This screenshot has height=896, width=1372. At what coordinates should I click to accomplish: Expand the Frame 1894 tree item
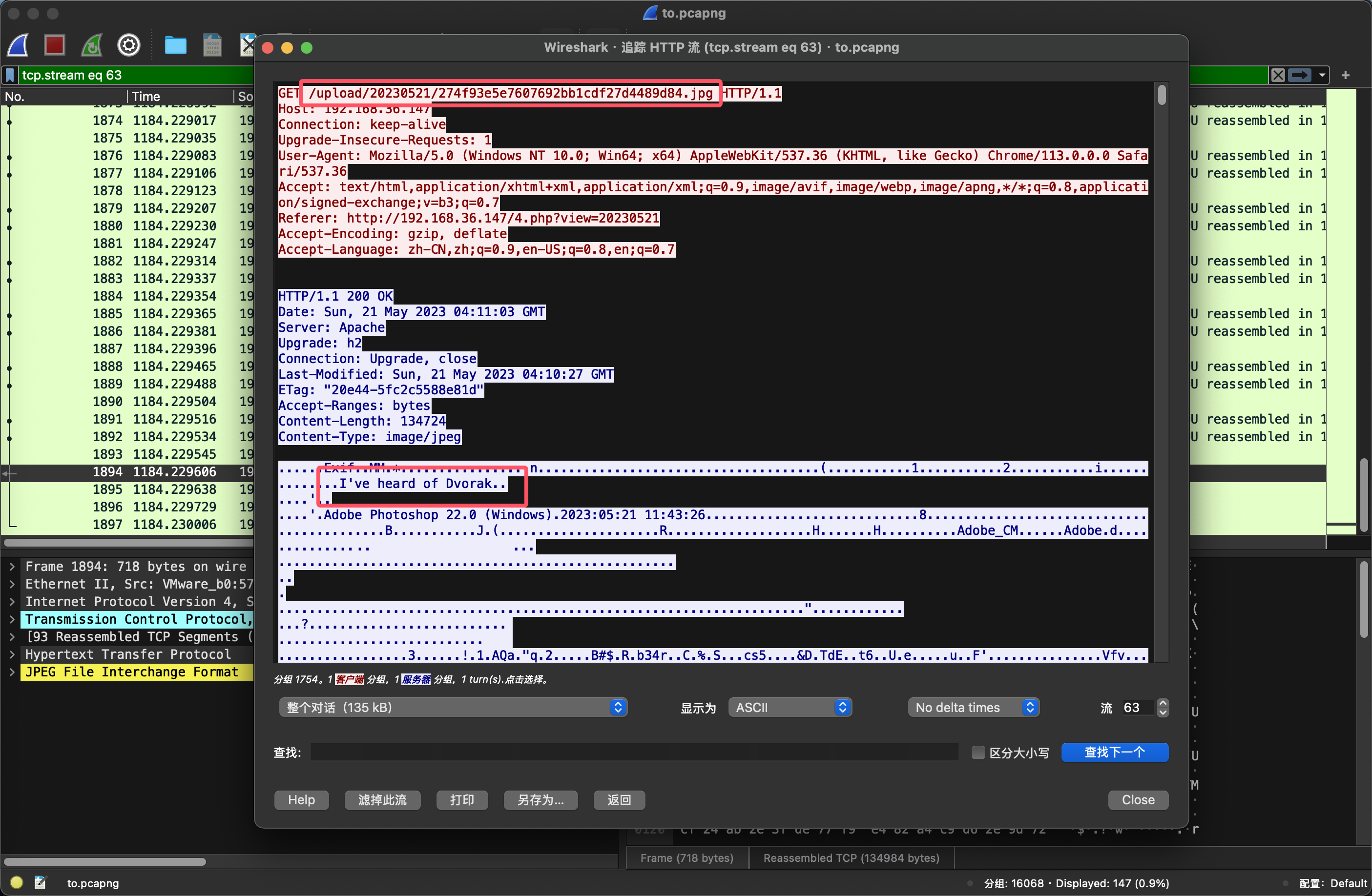pos(12,567)
